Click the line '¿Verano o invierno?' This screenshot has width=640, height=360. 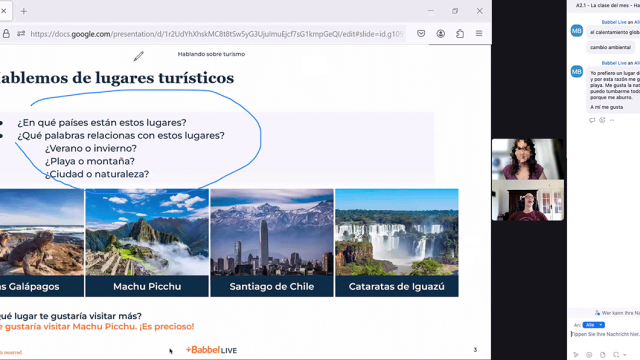tap(91, 148)
